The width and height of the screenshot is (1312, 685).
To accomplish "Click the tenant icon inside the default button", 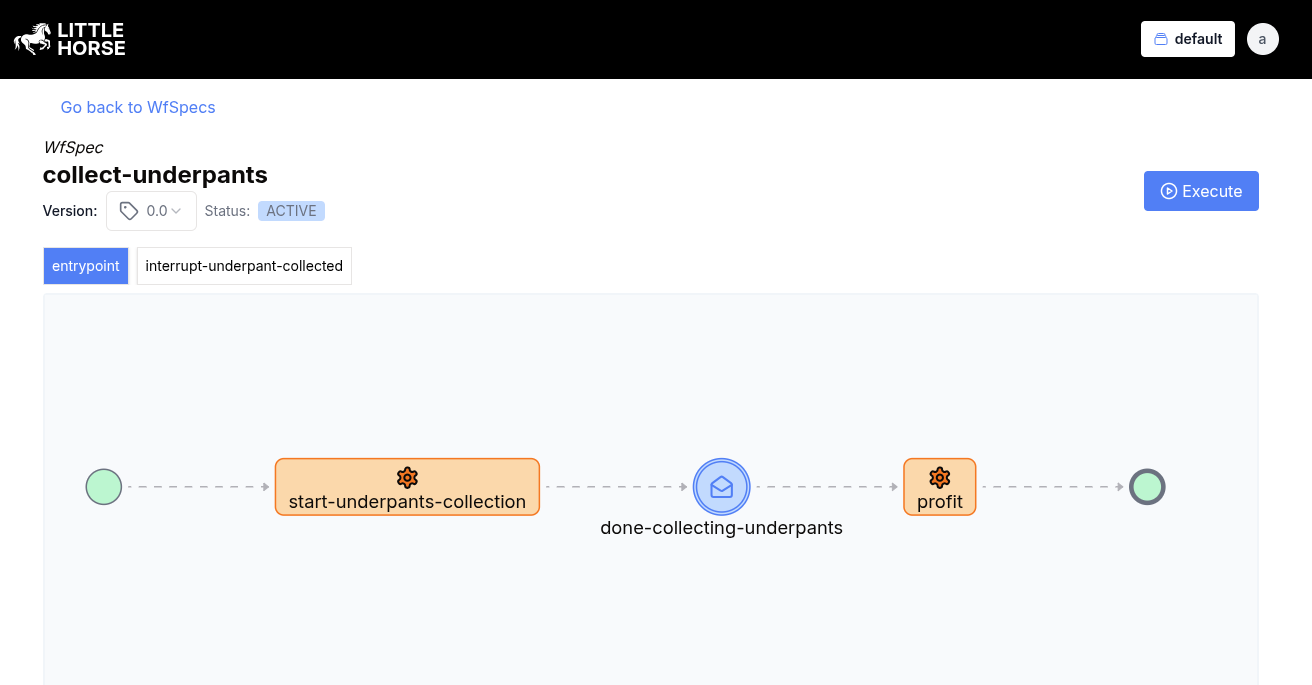I will coord(1160,38).
